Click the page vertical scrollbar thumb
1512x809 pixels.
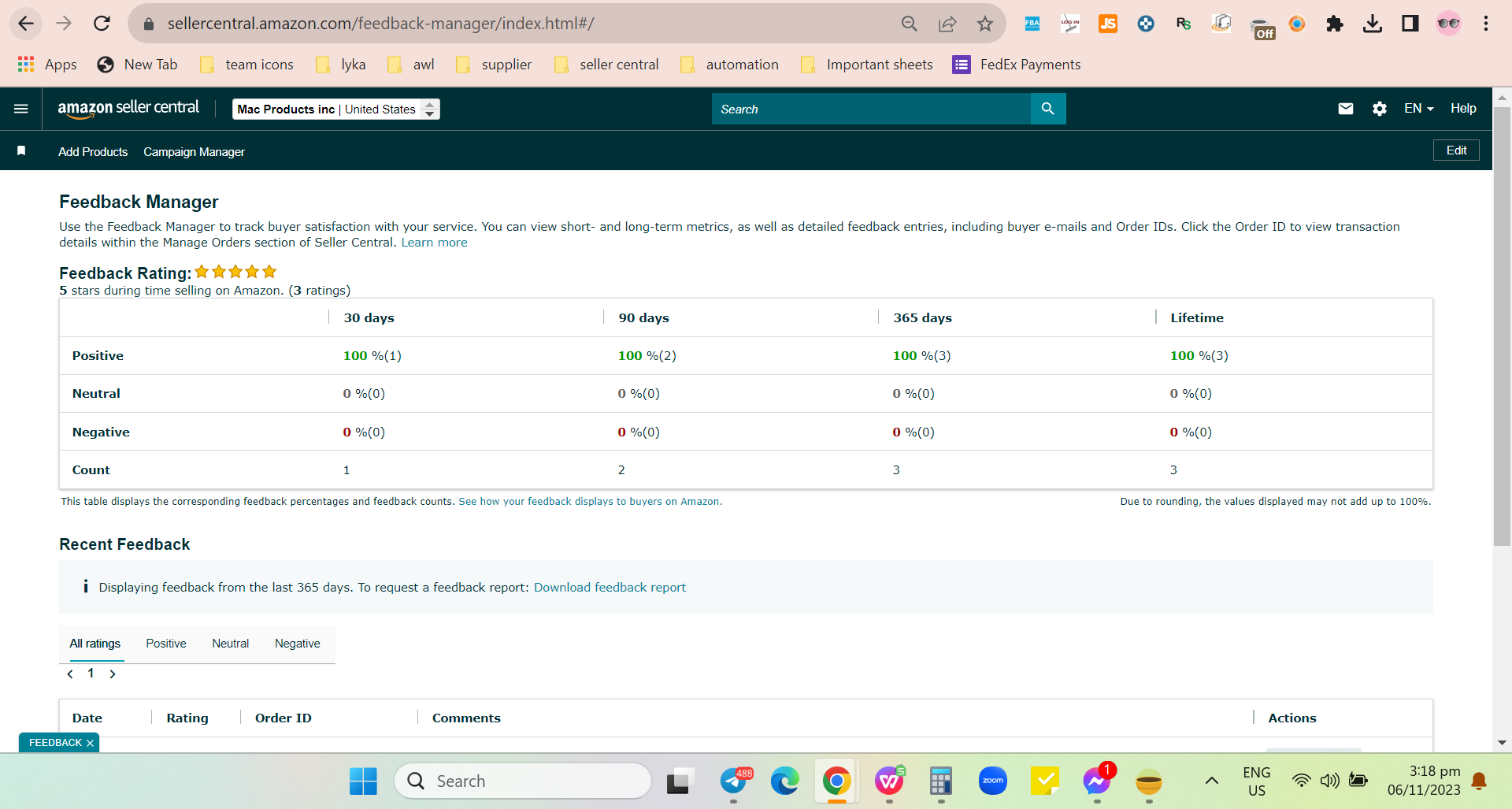click(x=1502, y=325)
